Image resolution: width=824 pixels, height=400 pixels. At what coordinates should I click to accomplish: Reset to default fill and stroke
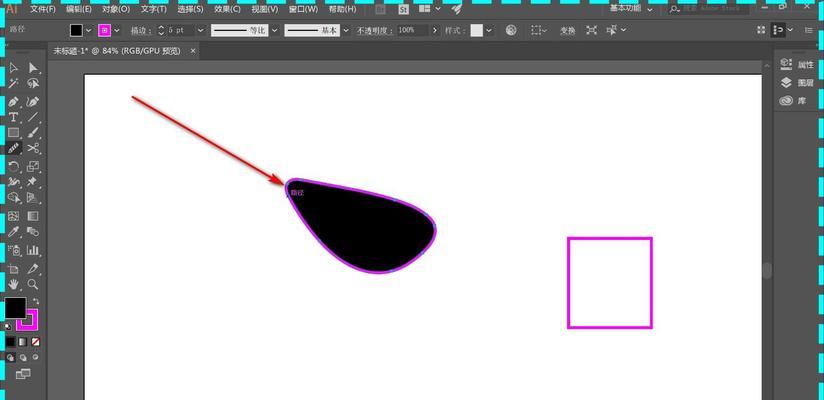point(8,326)
